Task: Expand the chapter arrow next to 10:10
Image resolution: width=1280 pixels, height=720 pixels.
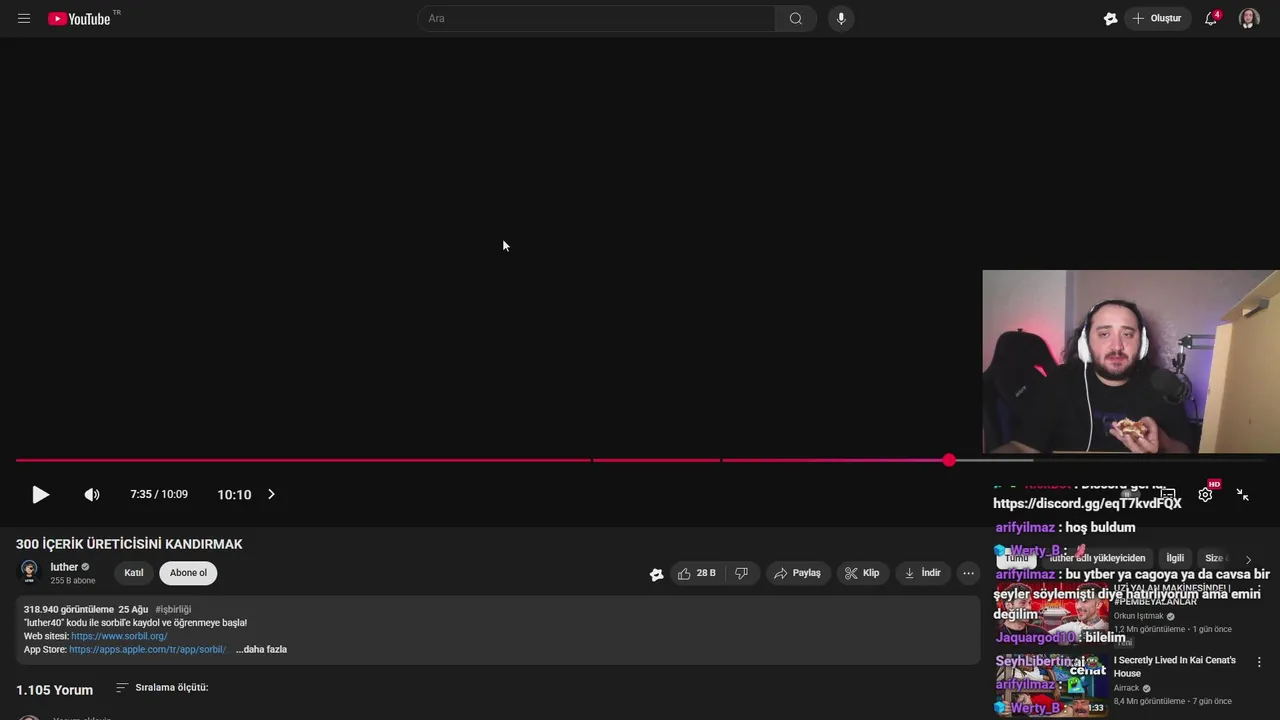Action: coord(271,494)
